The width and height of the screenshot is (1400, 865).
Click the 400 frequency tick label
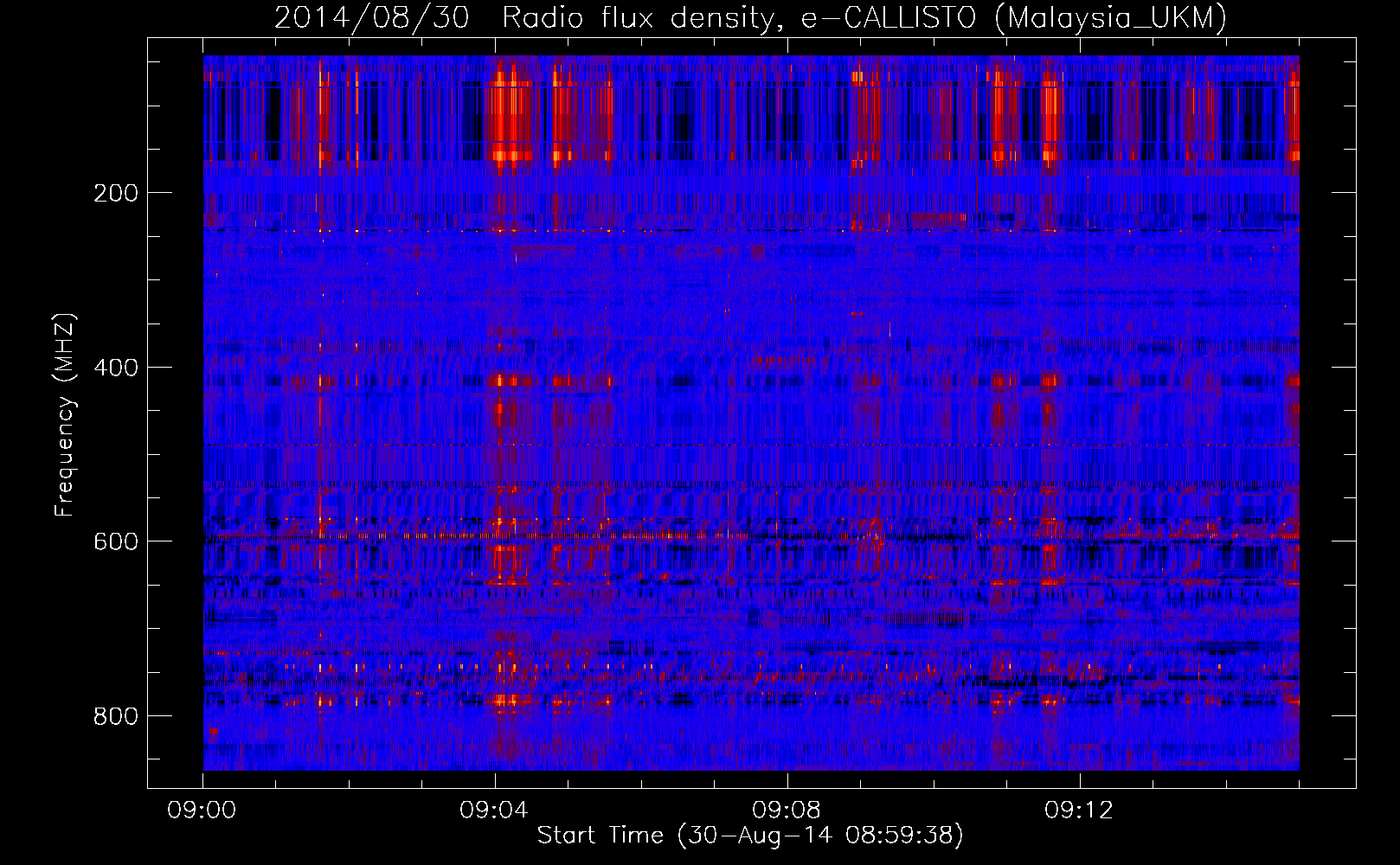coord(115,368)
